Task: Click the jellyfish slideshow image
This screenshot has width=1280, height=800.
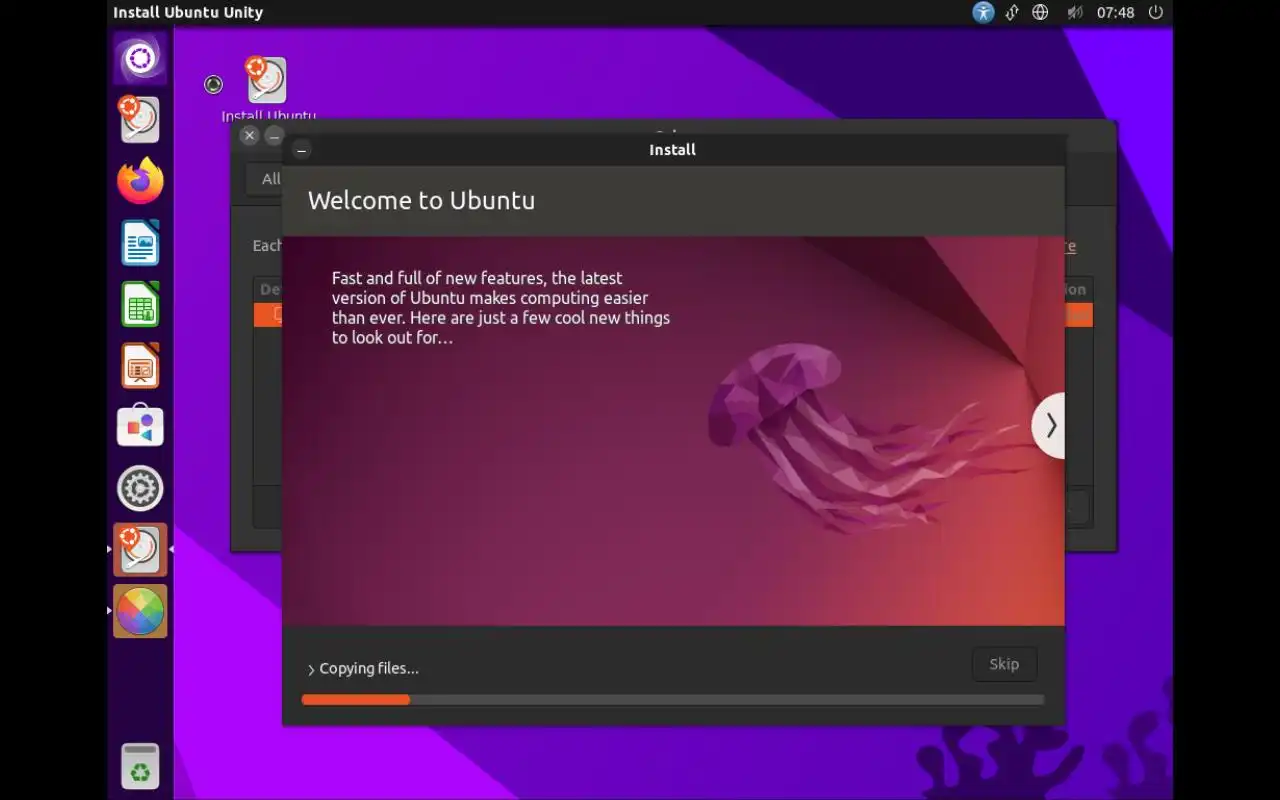Action: point(673,431)
